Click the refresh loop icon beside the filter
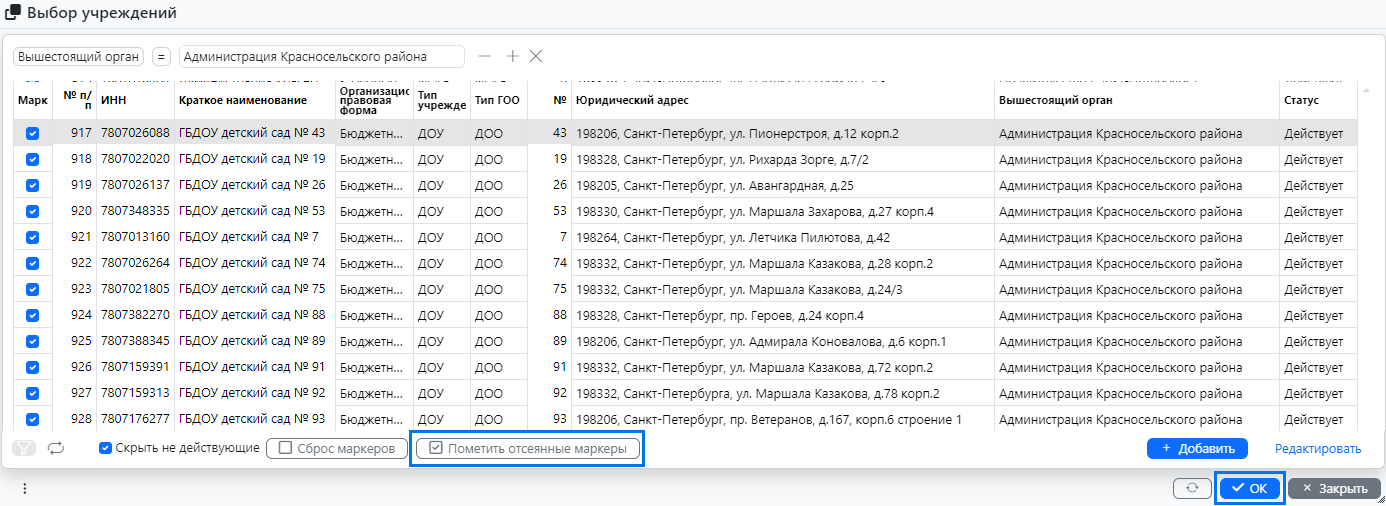 tap(56, 448)
